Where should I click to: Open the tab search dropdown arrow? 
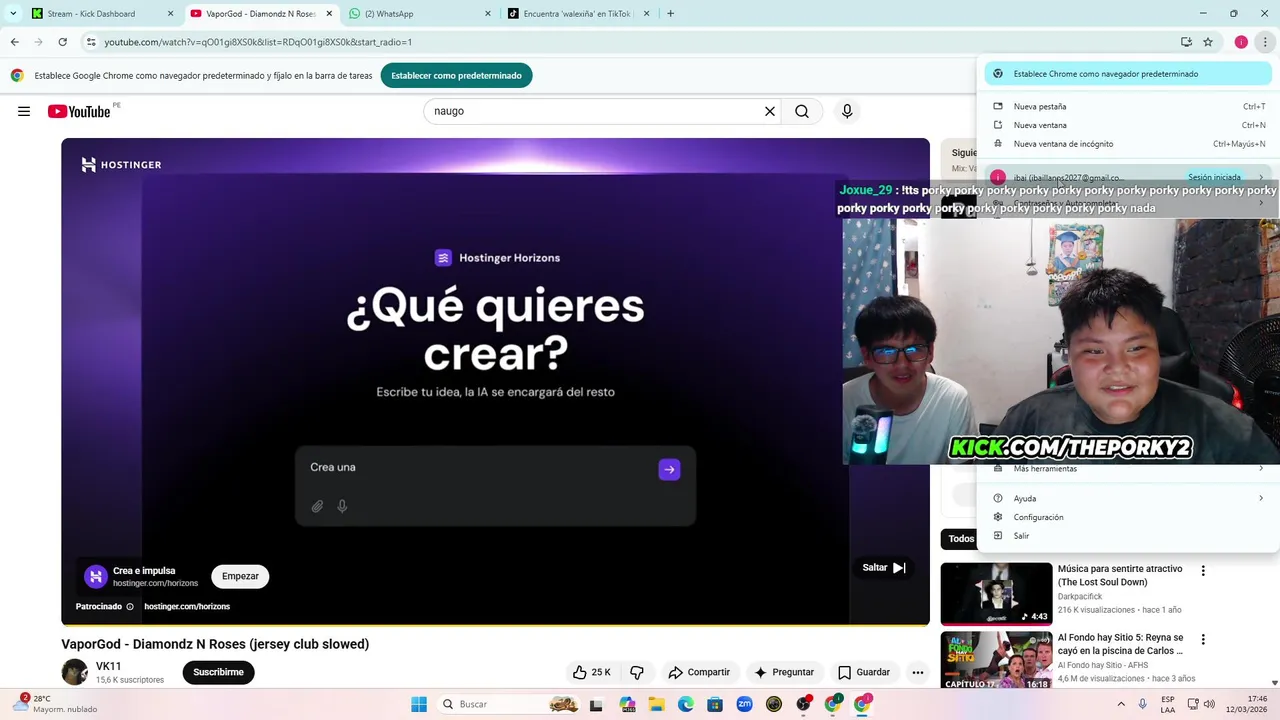(13, 13)
